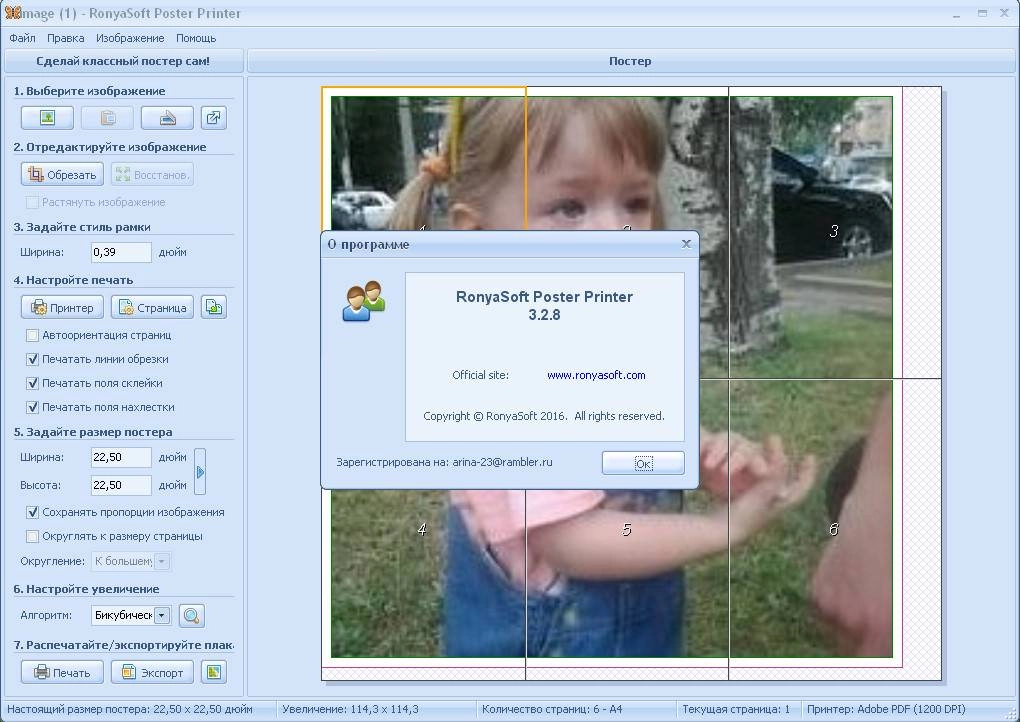Open the Файл menu

tap(22, 38)
